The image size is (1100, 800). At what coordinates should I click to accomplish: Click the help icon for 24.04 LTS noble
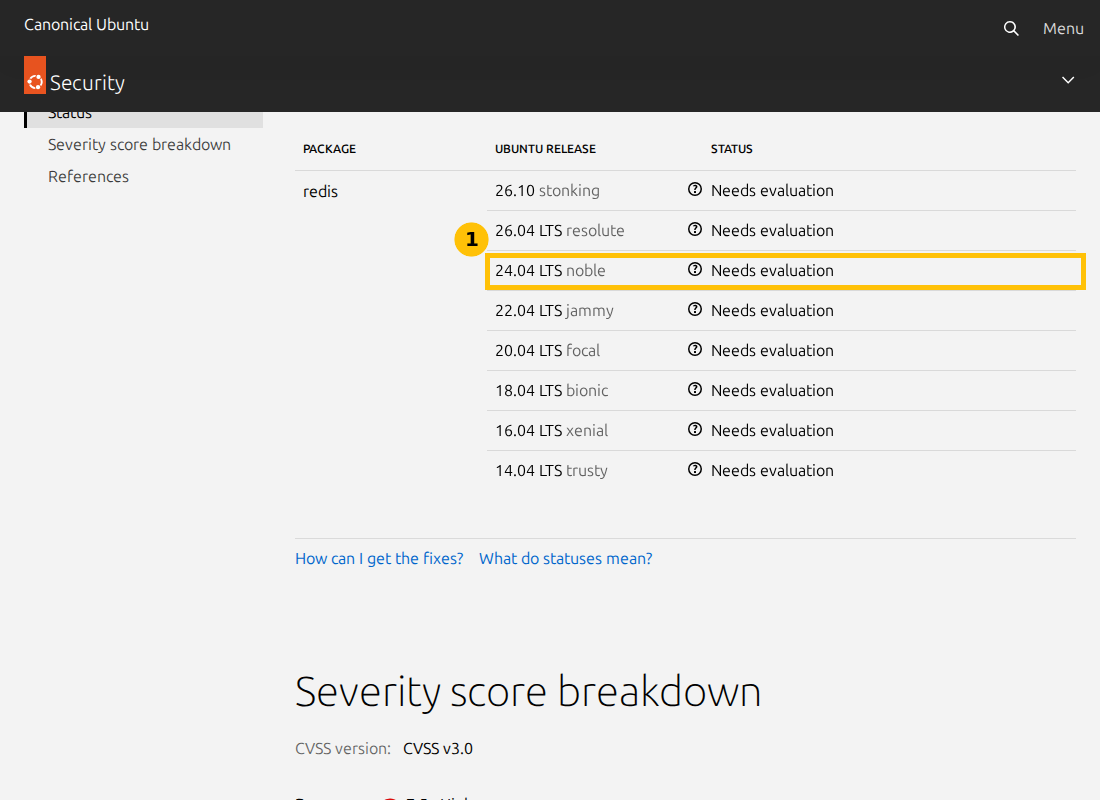tap(695, 269)
